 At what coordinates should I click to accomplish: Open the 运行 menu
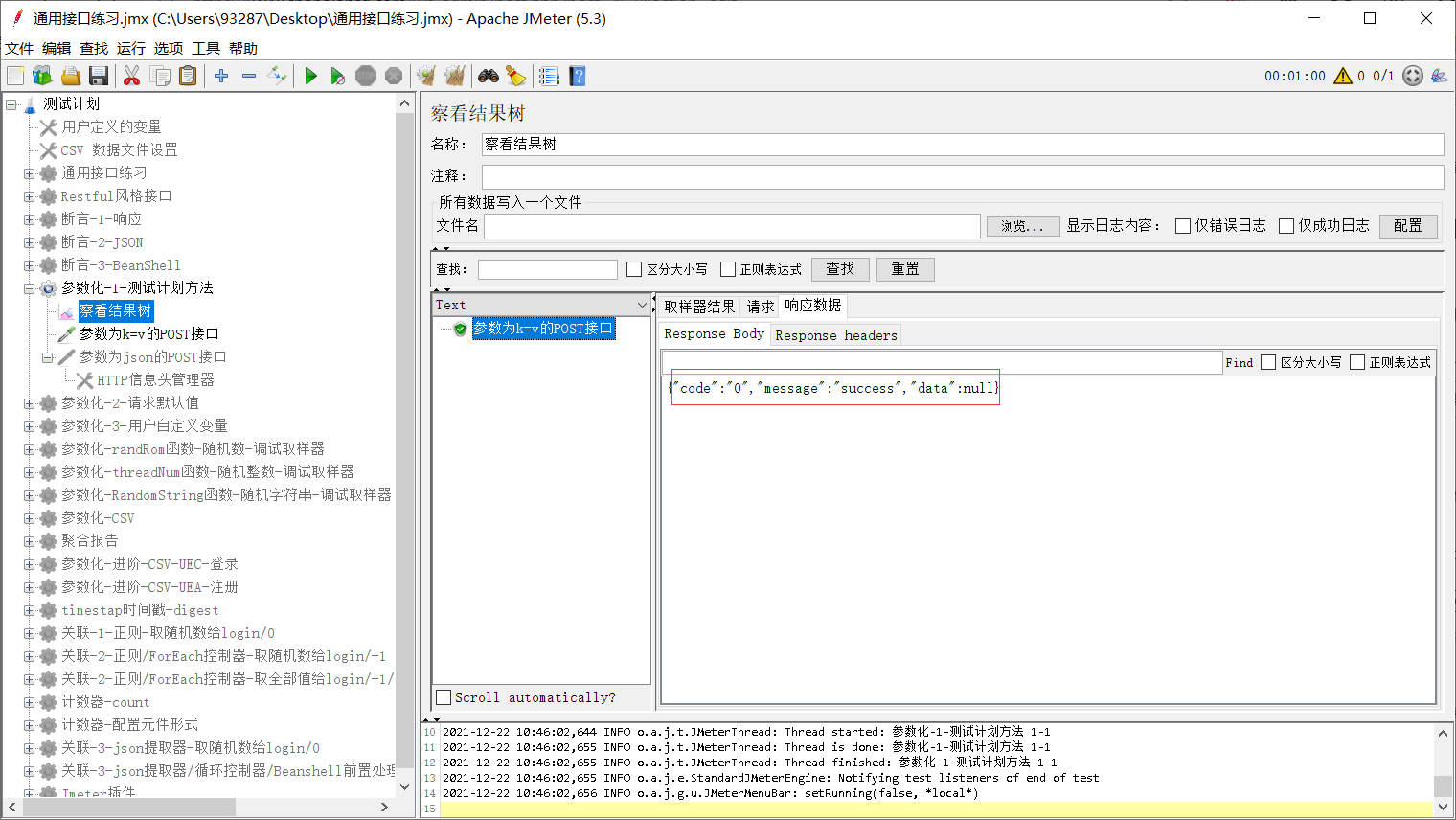131,48
